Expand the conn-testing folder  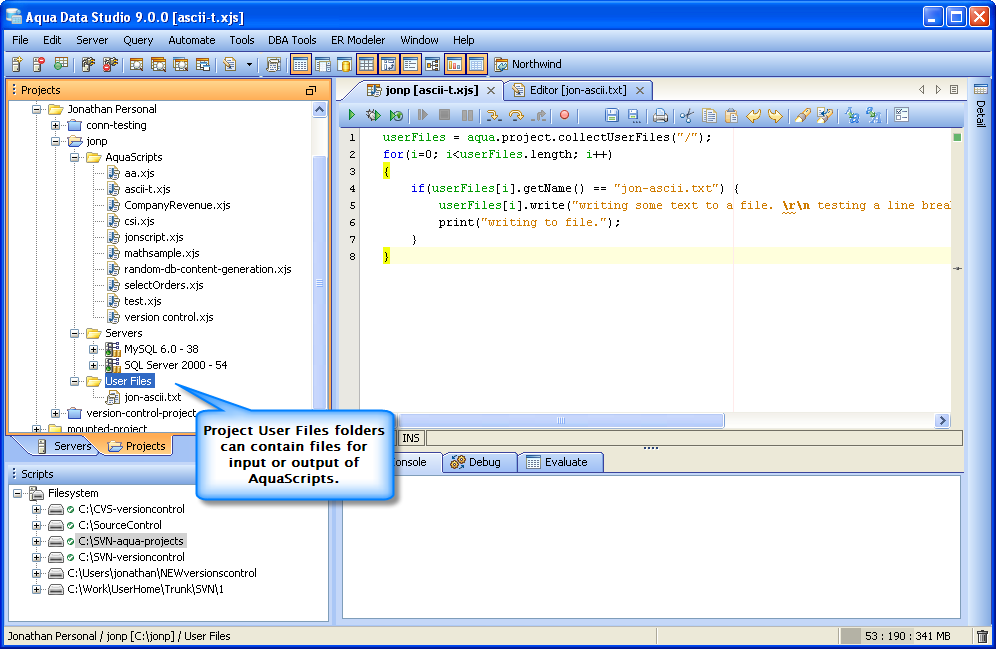pyautogui.click(x=56, y=125)
